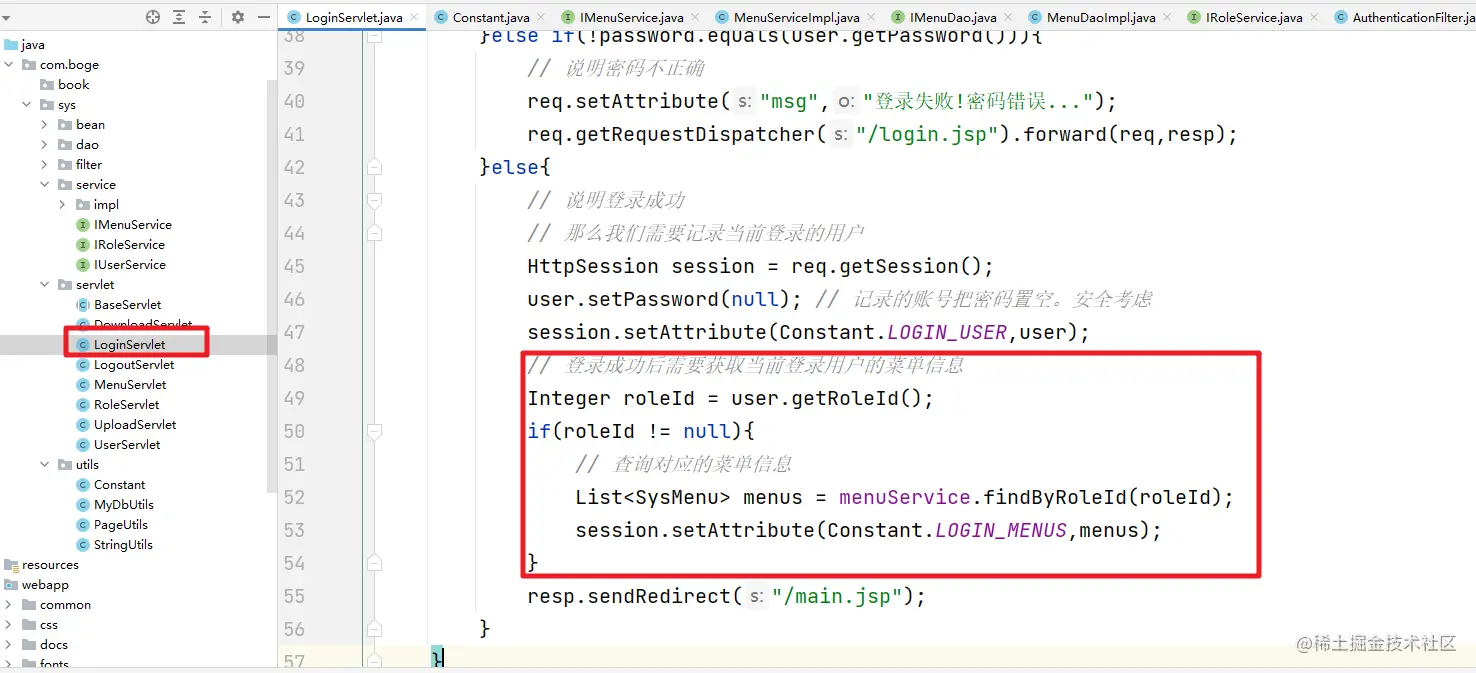Select the resources folder
This screenshot has width=1476, height=673.
pos(41,565)
